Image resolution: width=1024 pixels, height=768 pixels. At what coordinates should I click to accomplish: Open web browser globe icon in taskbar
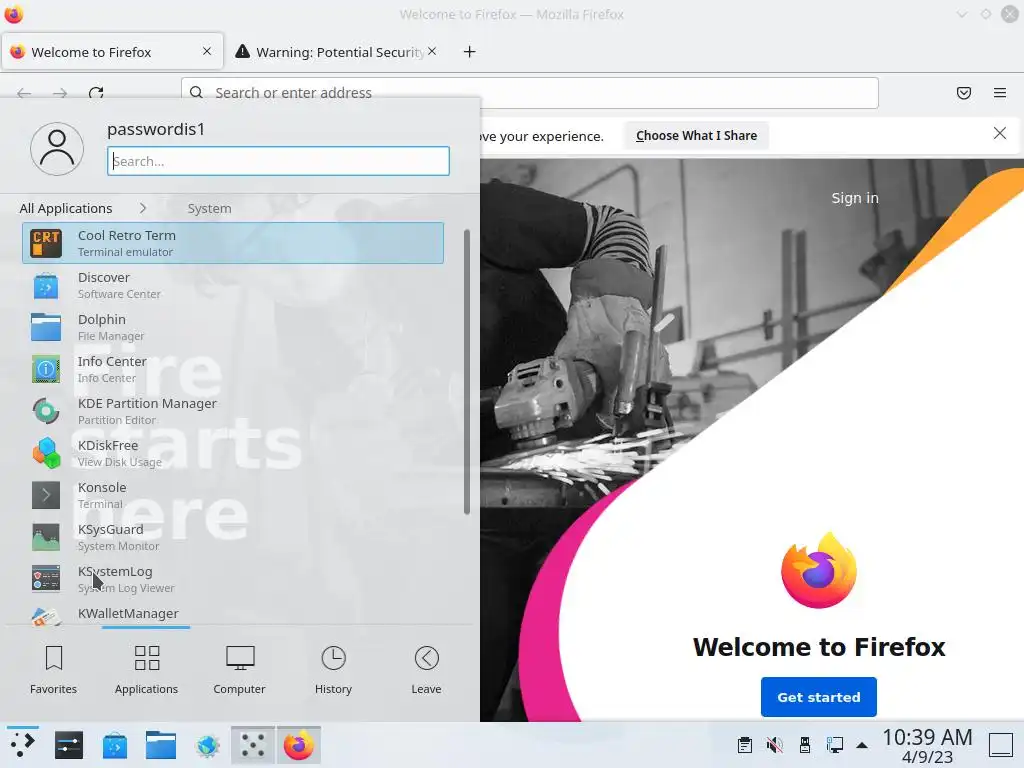pyautogui.click(x=207, y=745)
